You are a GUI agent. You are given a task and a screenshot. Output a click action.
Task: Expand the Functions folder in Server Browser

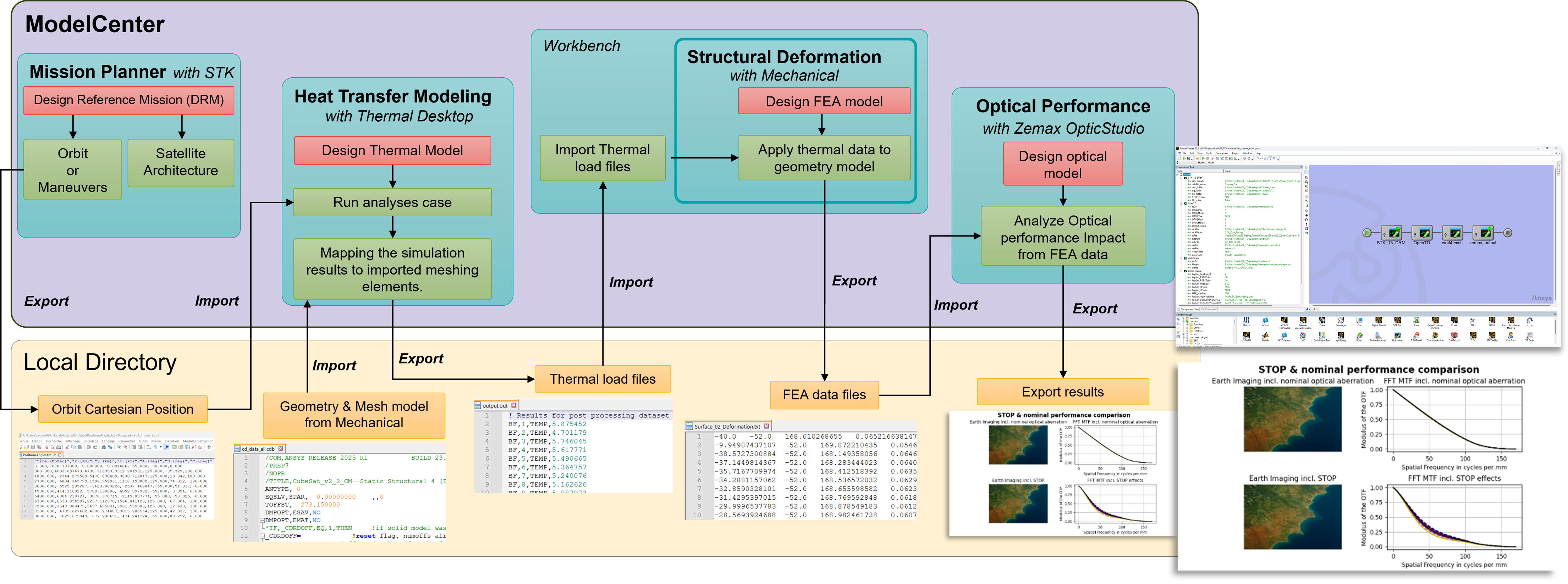pos(1188,325)
